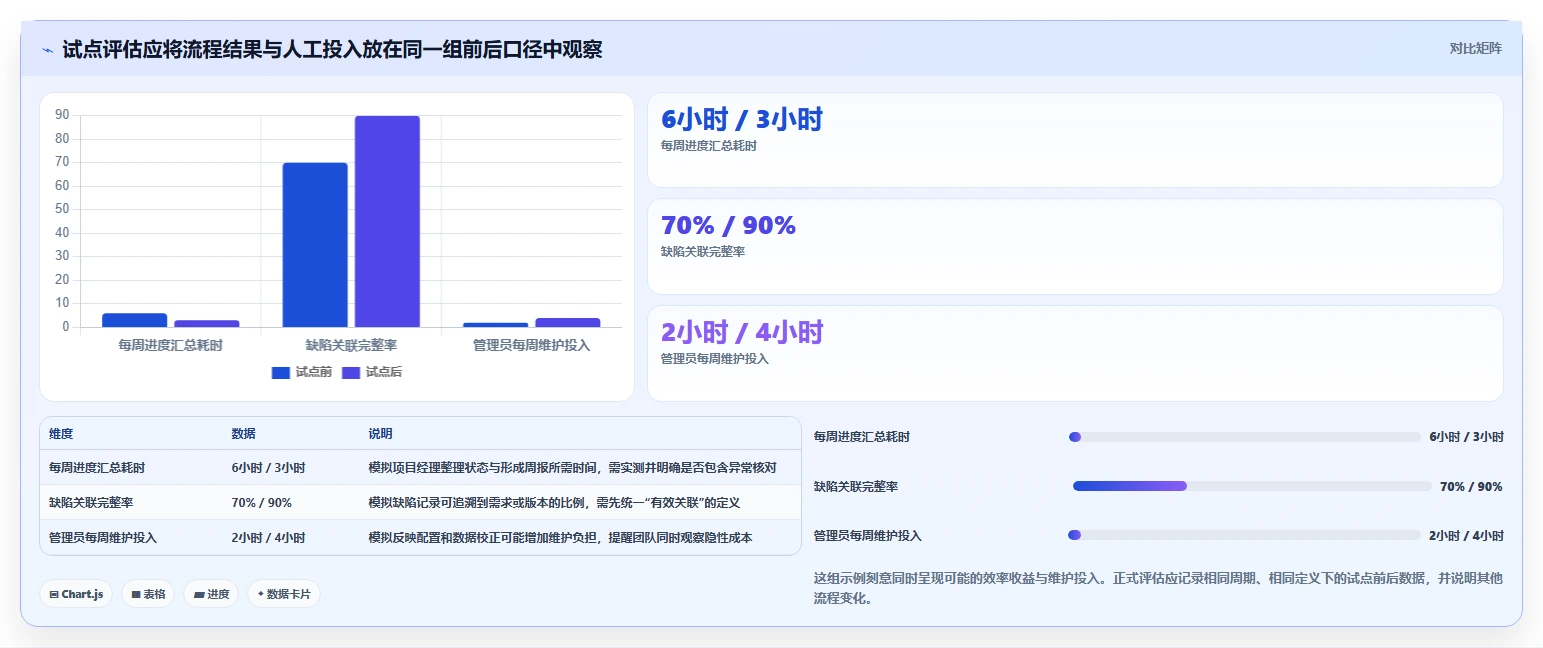Click the lightning icon beside the header title
The width and height of the screenshot is (1543, 648).
click(x=47, y=50)
